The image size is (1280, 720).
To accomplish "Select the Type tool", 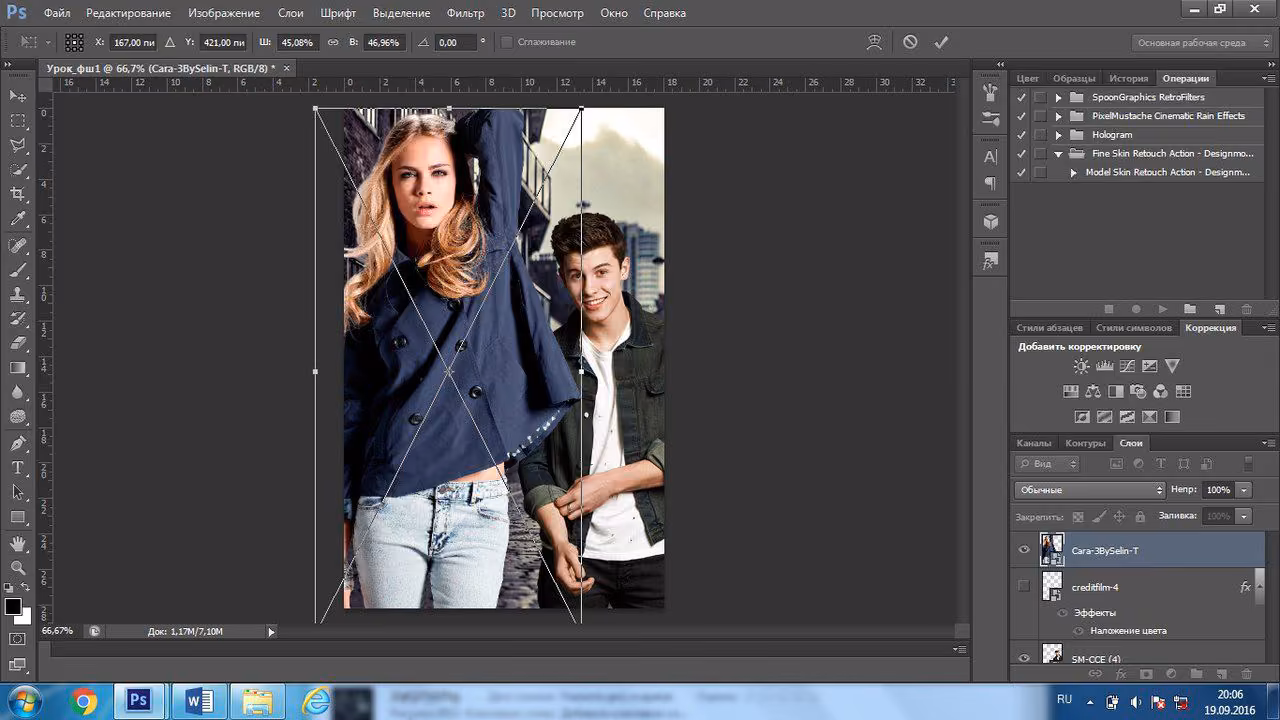I will click(x=18, y=467).
